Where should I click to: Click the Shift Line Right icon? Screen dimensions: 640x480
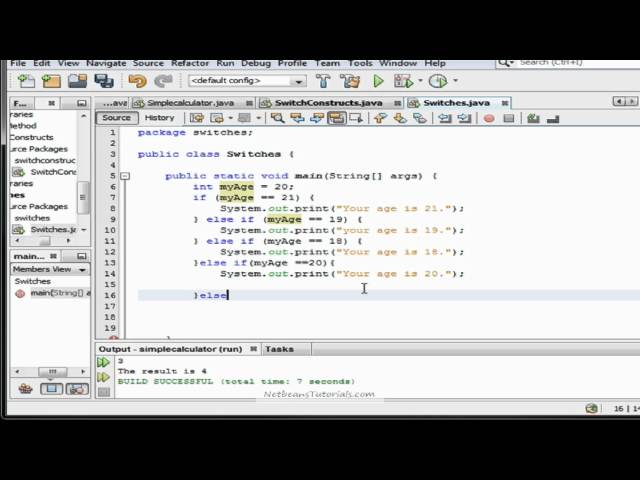(x=464, y=118)
